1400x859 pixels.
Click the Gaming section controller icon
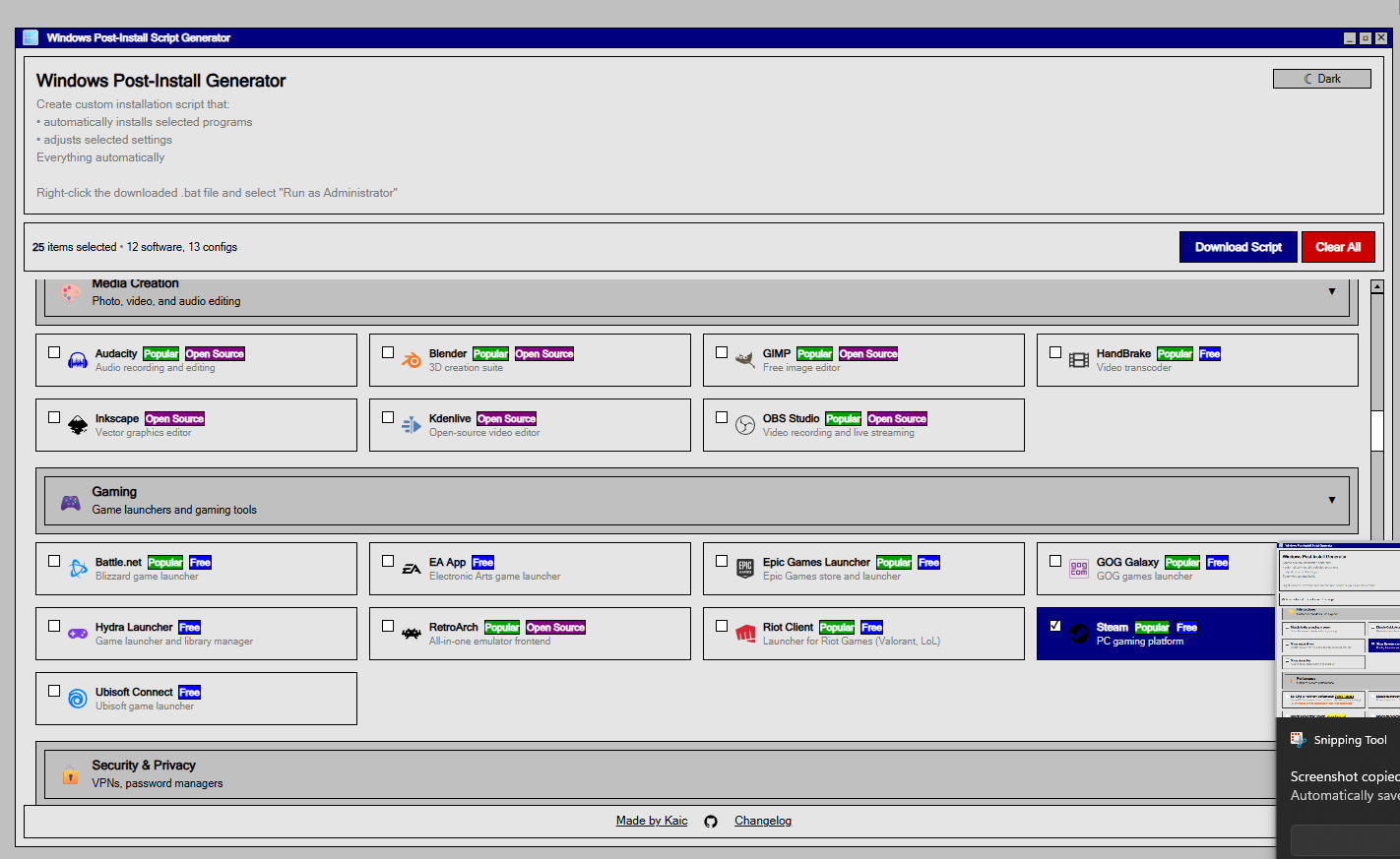pos(71,503)
